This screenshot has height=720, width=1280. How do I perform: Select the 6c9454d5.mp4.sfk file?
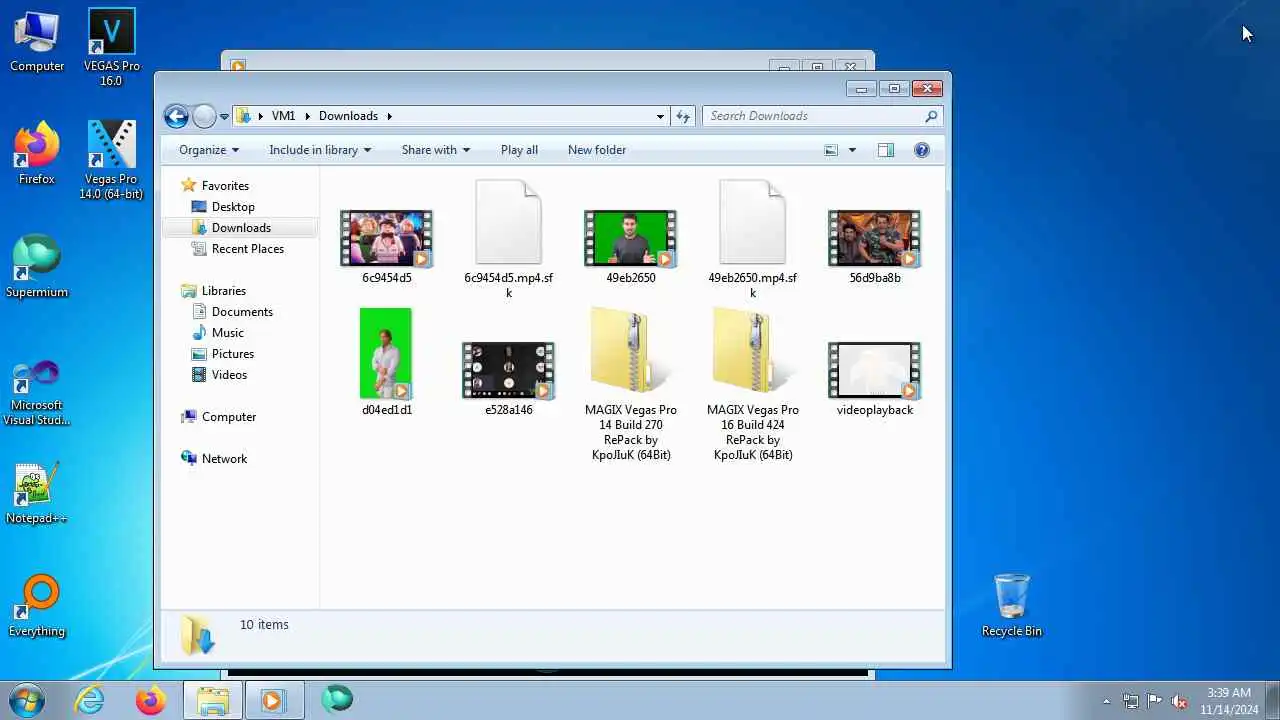point(508,240)
